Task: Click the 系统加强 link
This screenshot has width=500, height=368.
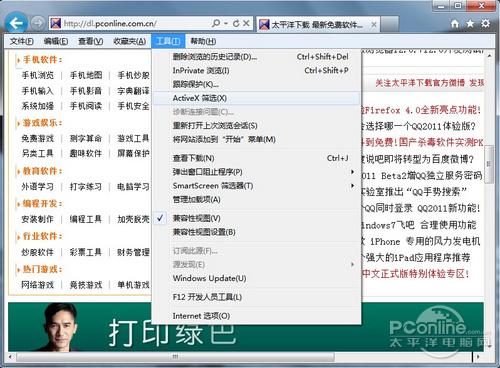Action: pyautogui.click(x=37, y=106)
